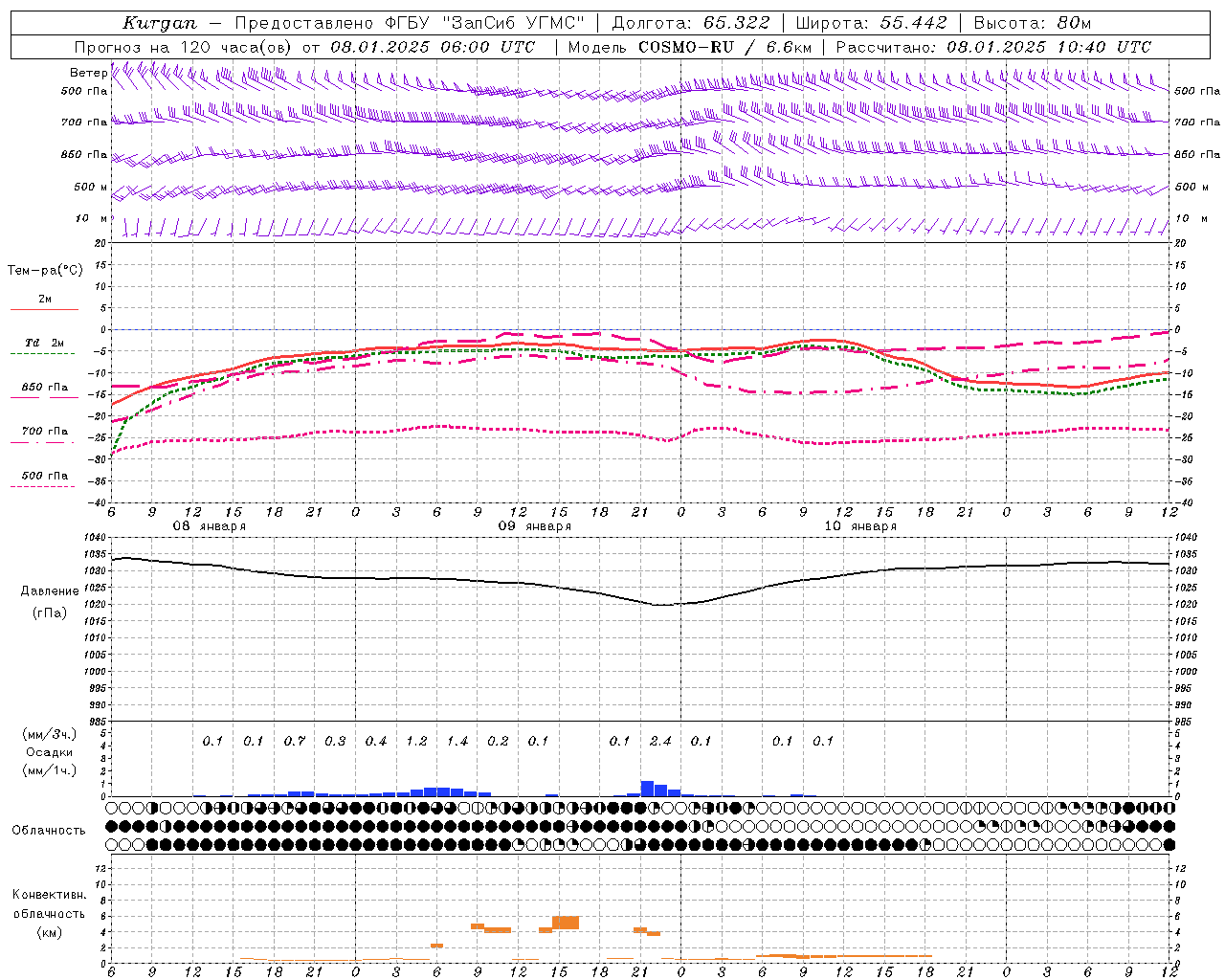Click the Облачность cloud cover label
Image resolution: width=1225 pixels, height=980 pixels.
tap(49, 830)
